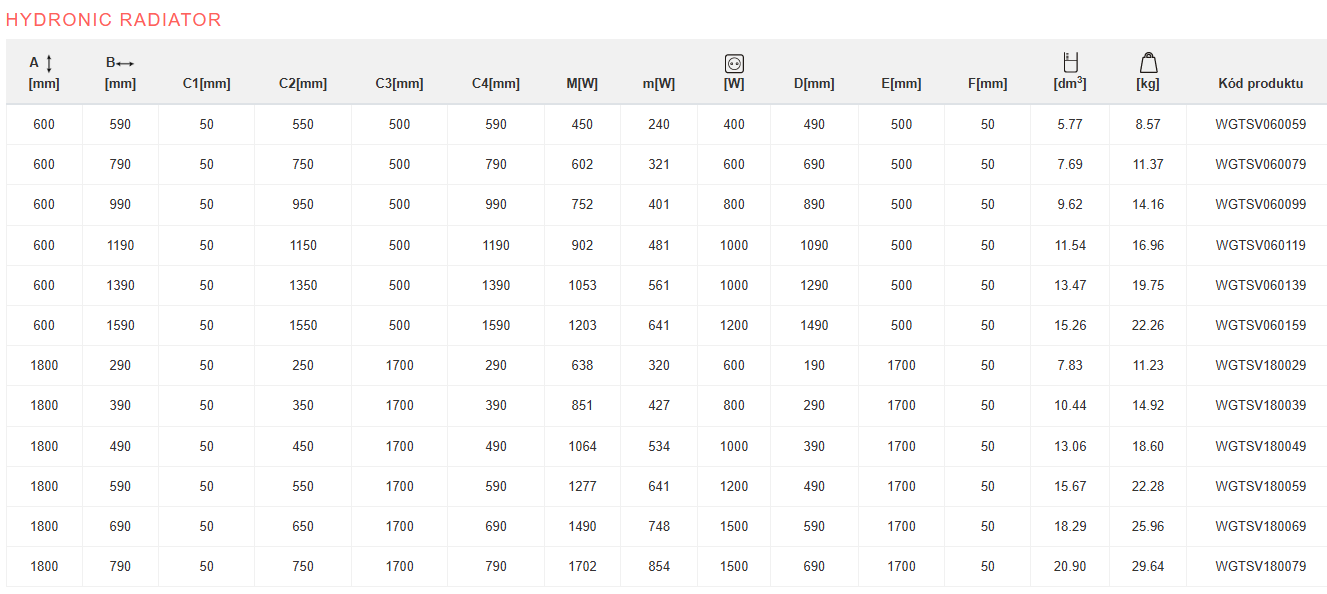Click the 1053 heat output cell
1327x594 pixels.
582,286
